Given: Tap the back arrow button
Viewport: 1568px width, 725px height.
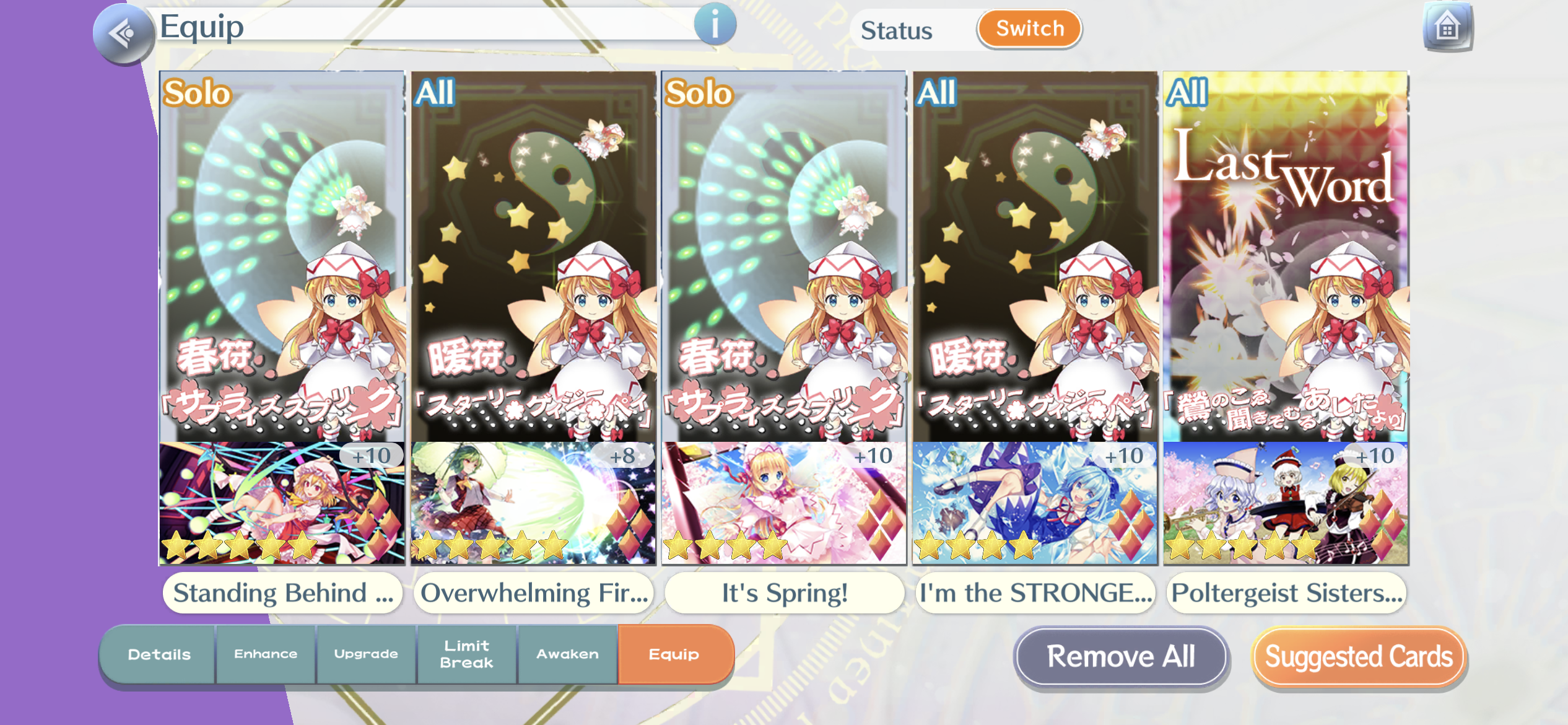Looking at the screenshot, I should click(x=124, y=34).
